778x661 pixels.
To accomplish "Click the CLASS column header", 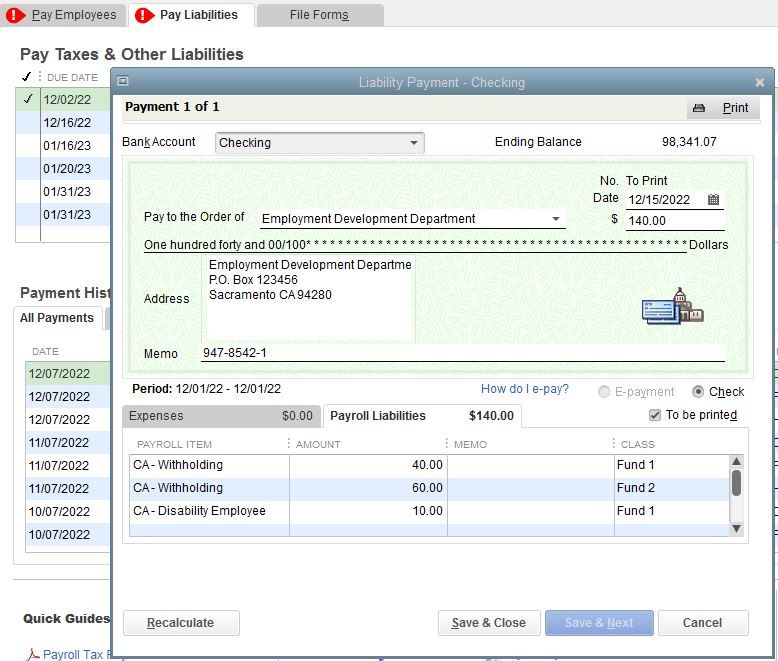I will coord(638,444).
